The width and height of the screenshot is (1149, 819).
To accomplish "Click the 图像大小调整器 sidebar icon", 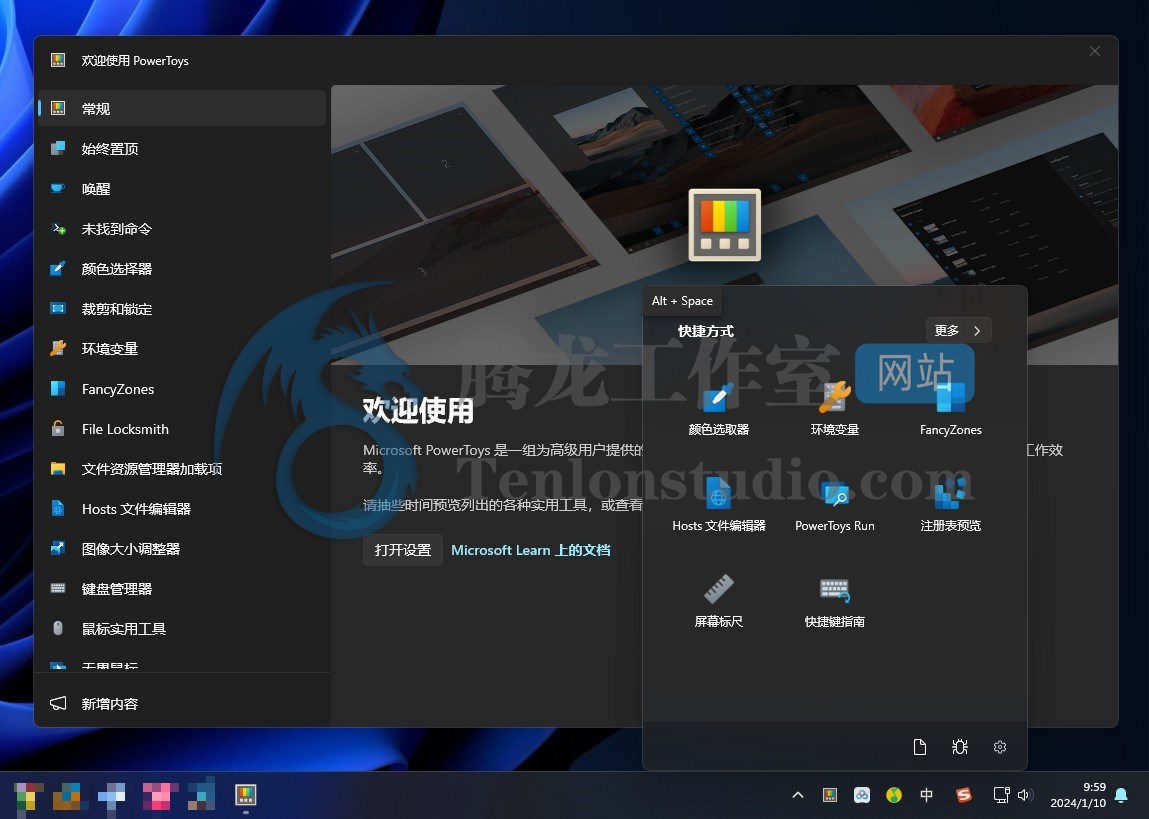I will coord(58,549).
